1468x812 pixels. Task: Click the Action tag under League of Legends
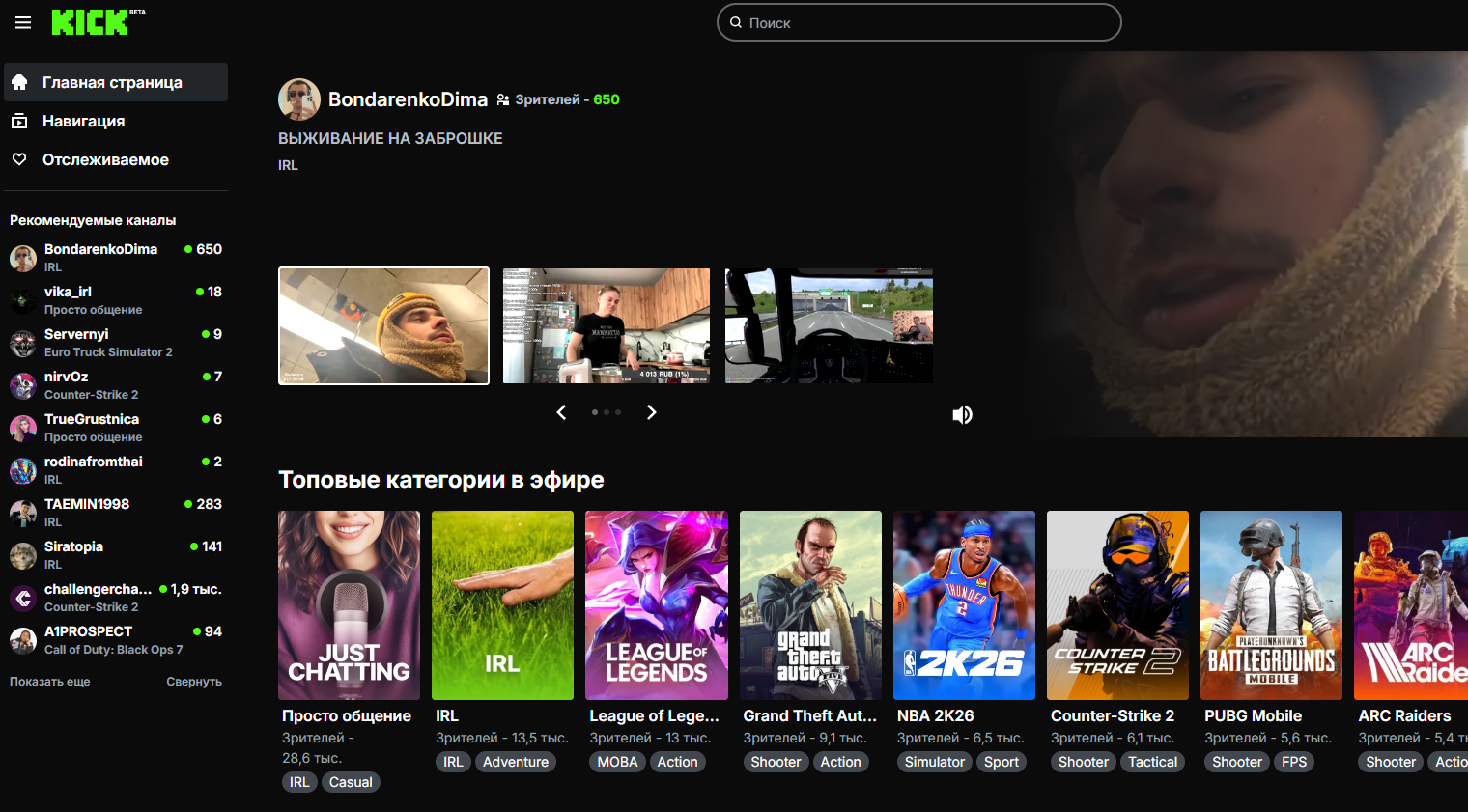coord(678,762)
